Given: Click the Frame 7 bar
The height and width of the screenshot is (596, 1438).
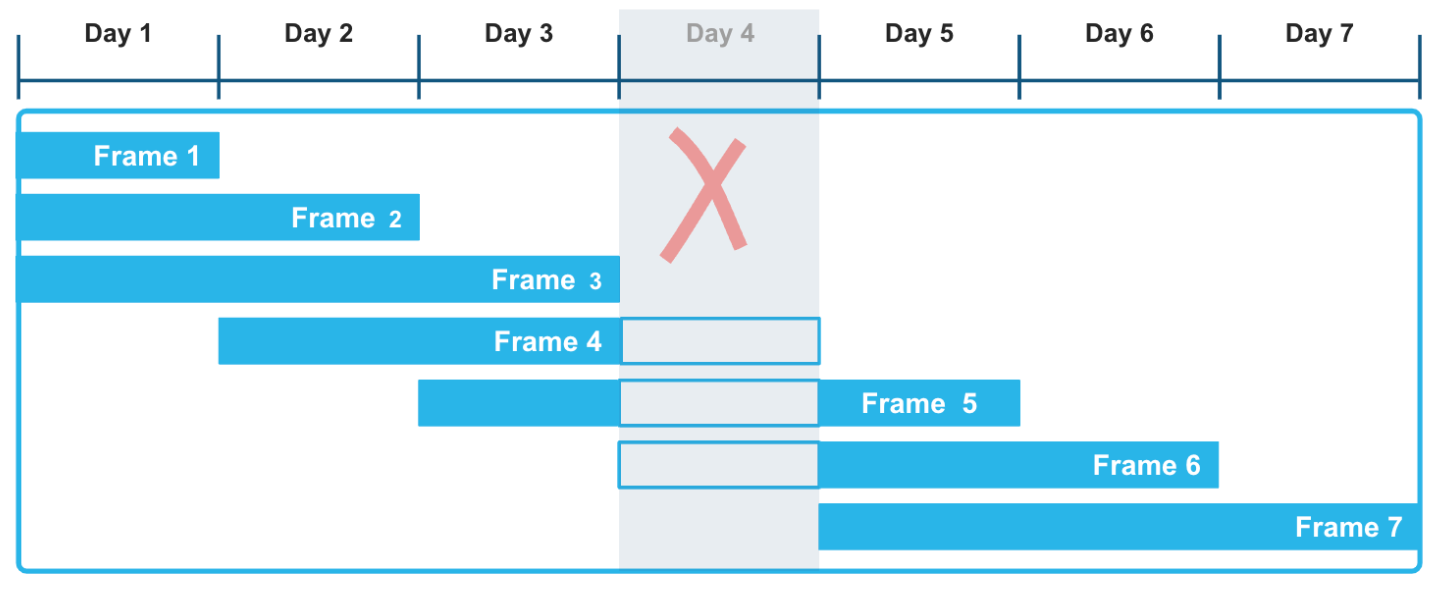Looking at the screenshot, I should (1118, 527).
